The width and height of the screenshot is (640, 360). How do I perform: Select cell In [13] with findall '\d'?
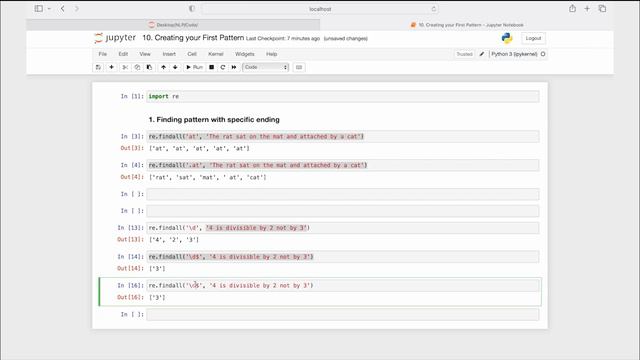[343, 228]
